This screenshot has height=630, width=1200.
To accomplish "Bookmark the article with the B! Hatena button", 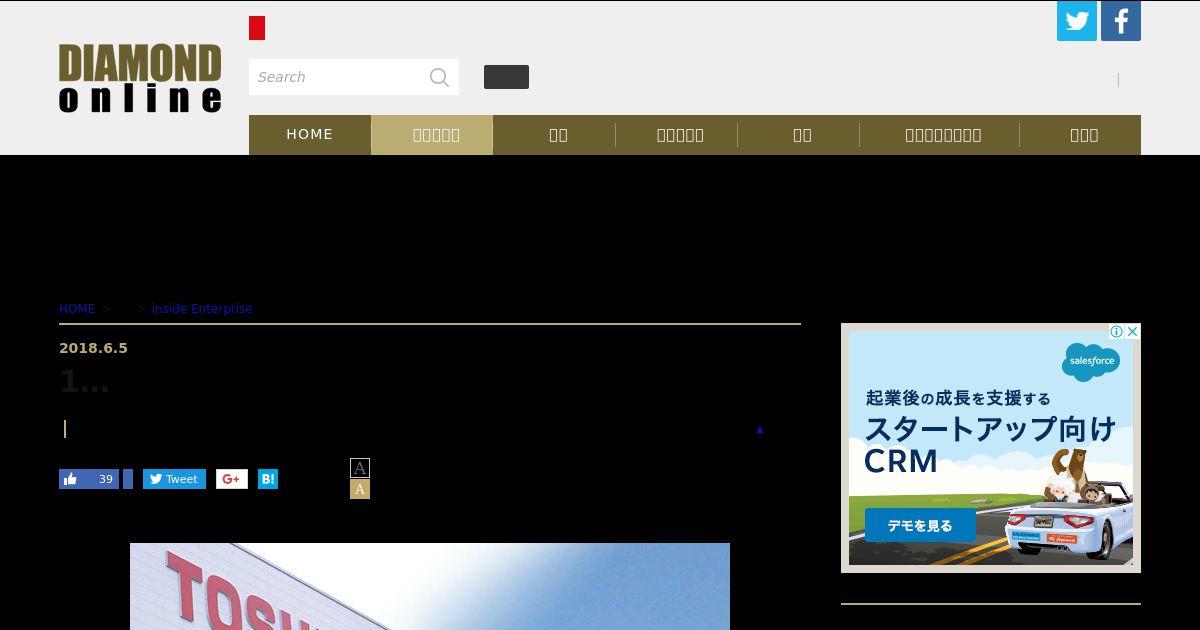I will pyautogui.click(x=268, y=479).
